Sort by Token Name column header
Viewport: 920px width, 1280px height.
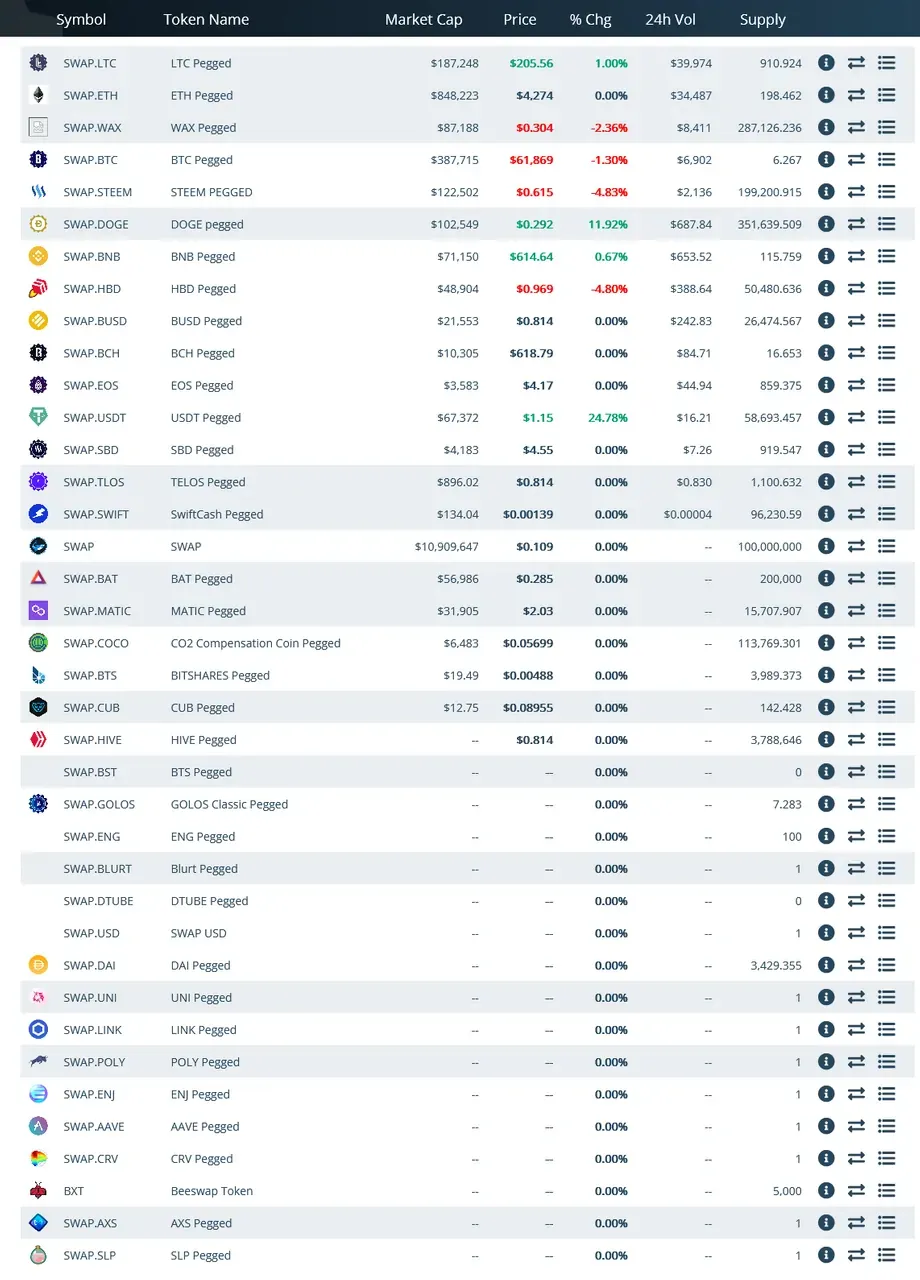point(206,19)
